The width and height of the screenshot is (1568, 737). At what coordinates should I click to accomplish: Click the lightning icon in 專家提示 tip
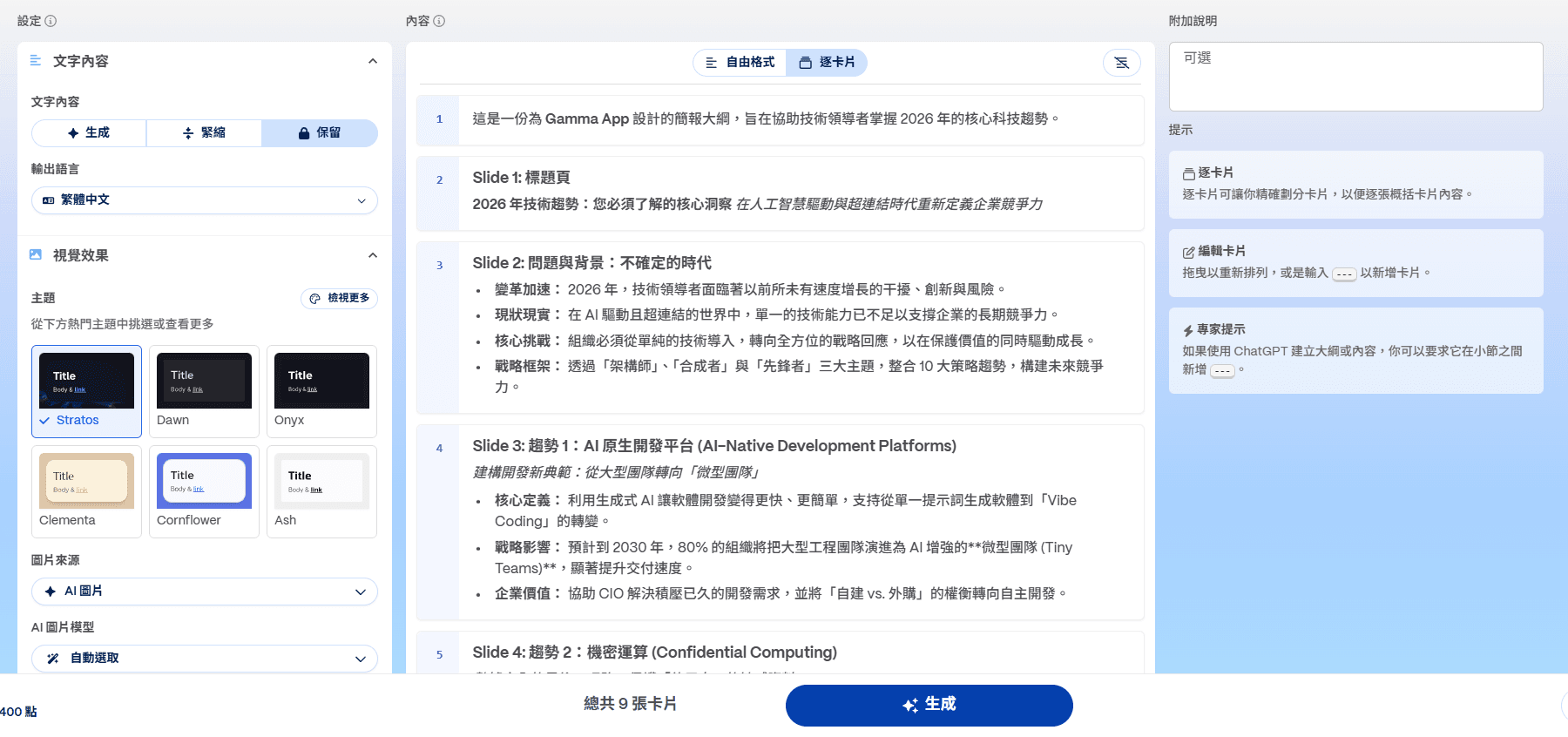click(x=1188, y=330)
